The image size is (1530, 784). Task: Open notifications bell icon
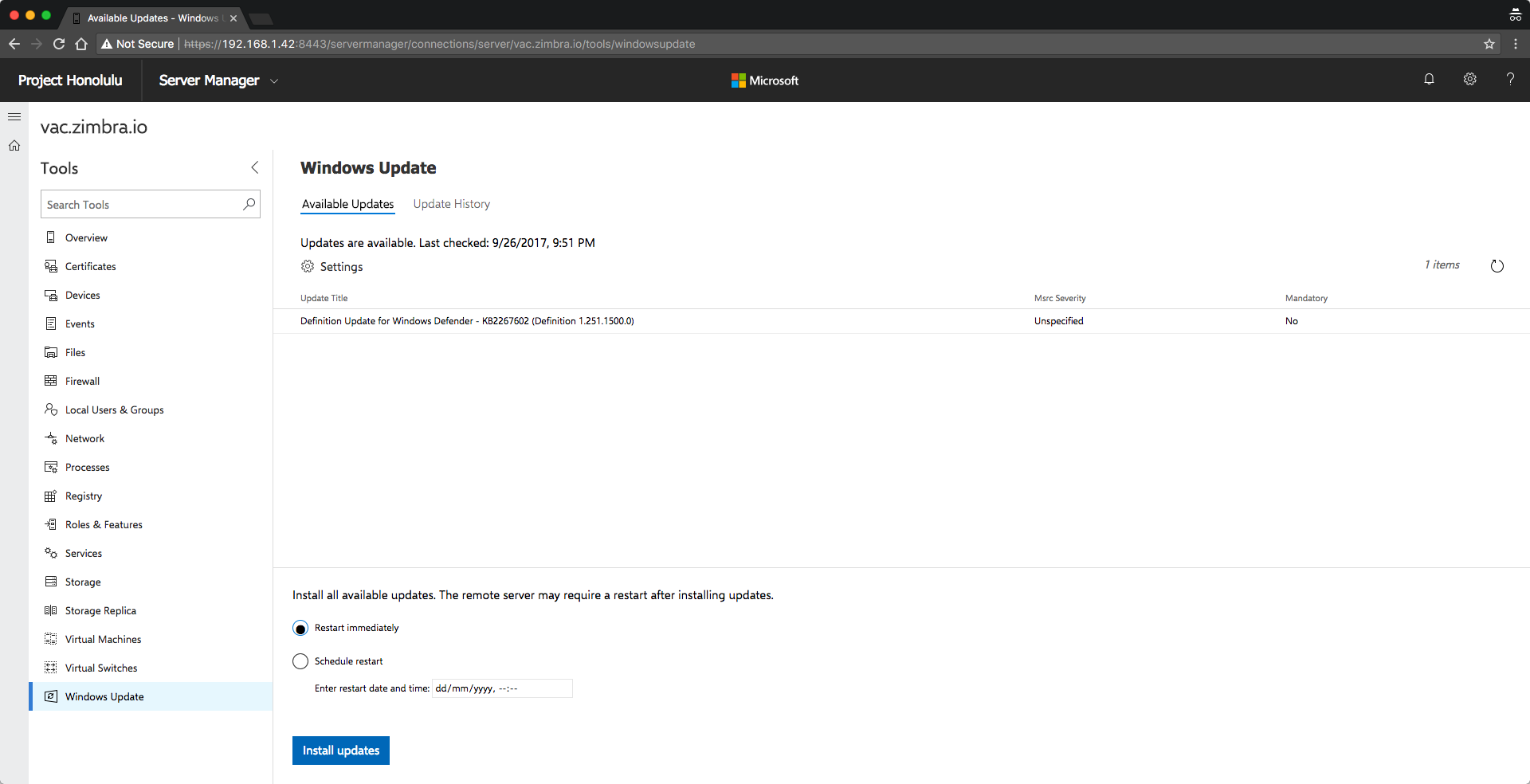tap(1429, 79)
